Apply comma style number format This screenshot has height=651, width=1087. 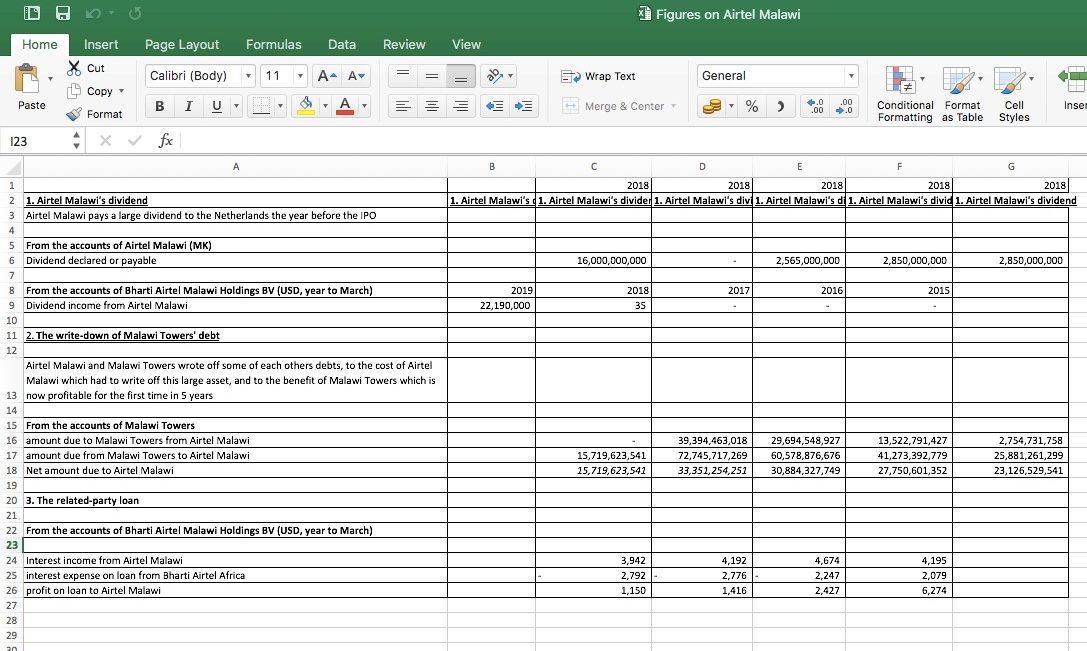click(781, 106)
